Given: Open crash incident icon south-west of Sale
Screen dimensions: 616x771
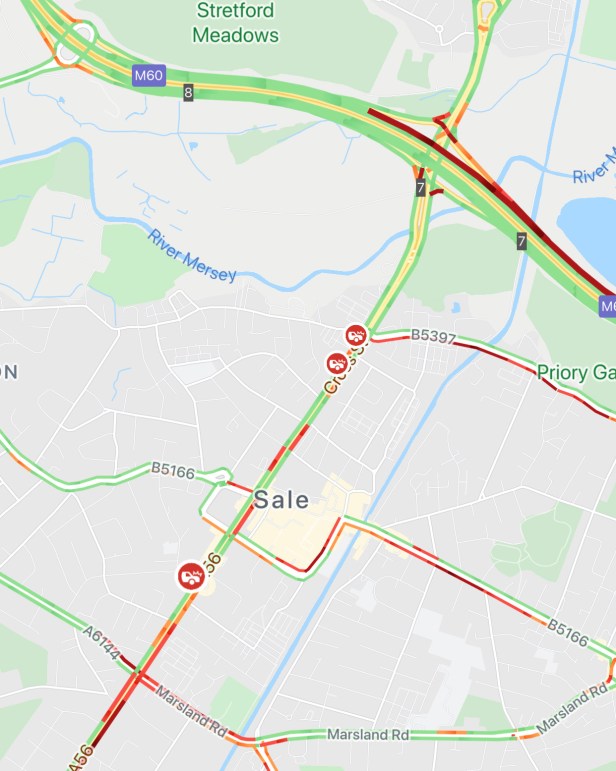Looking at the screenshot, I should pos(191,576).
